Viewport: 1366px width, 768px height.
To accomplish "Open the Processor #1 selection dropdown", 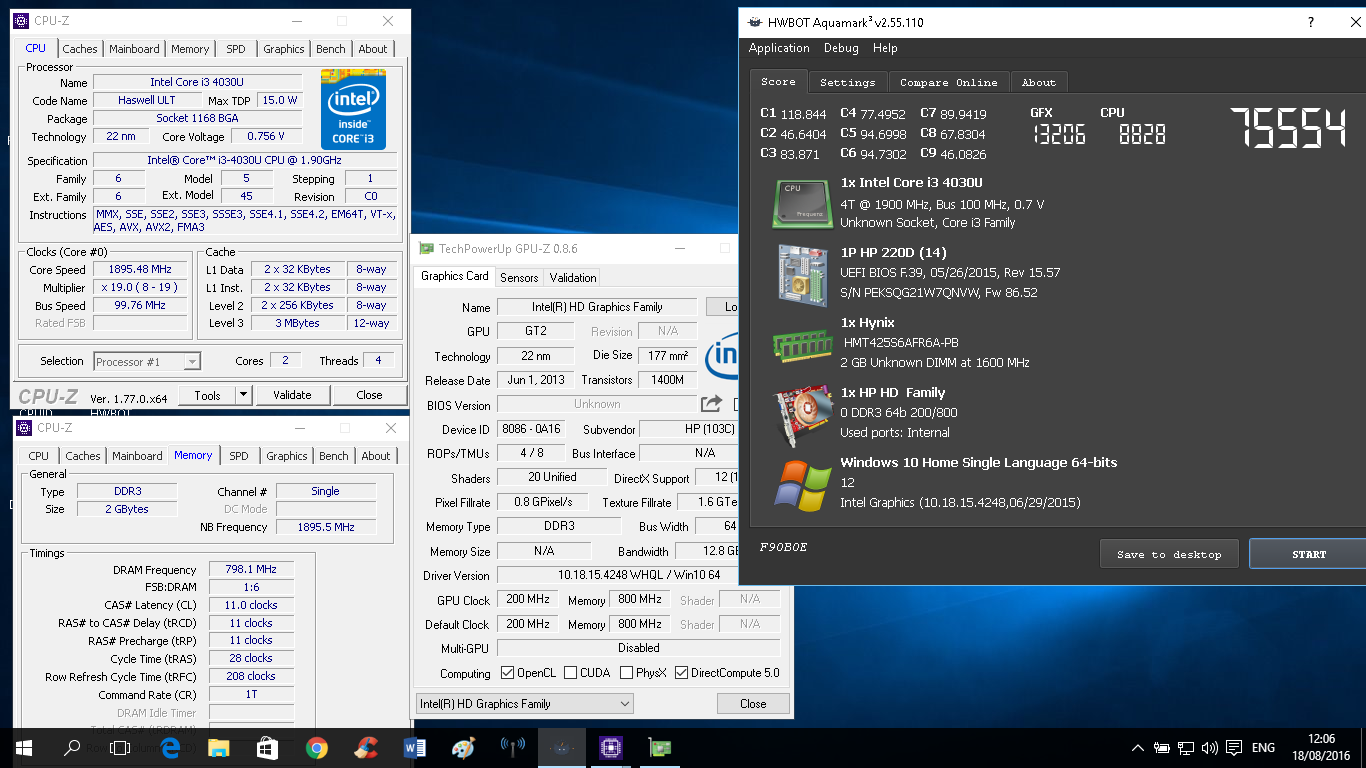I will 147,362.
